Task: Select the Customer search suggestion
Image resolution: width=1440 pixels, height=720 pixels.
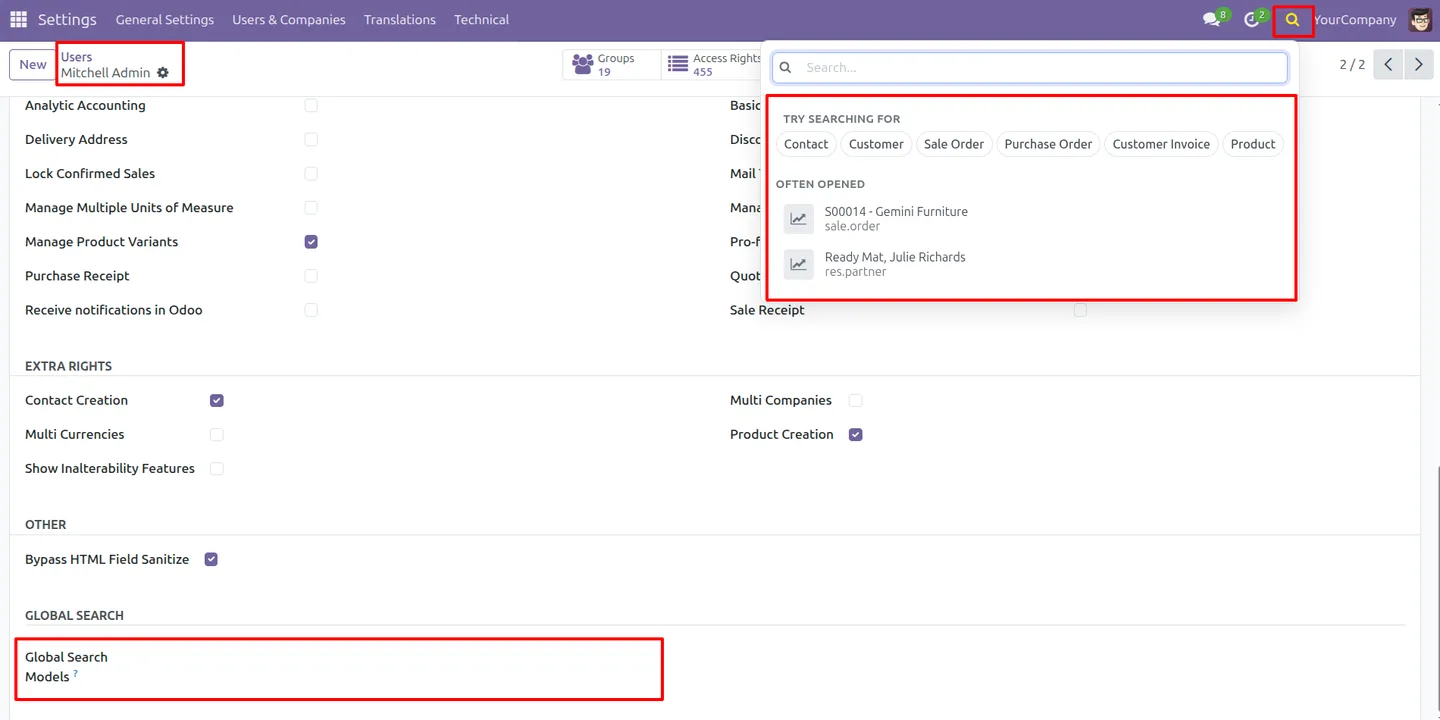Action: [876, 144]
